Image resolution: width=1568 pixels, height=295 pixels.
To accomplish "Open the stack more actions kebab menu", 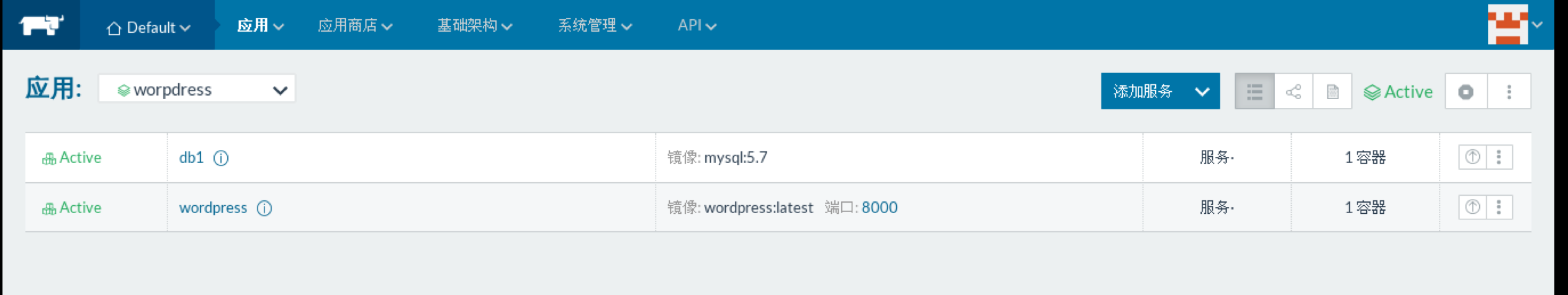I will pos(1509,92).
